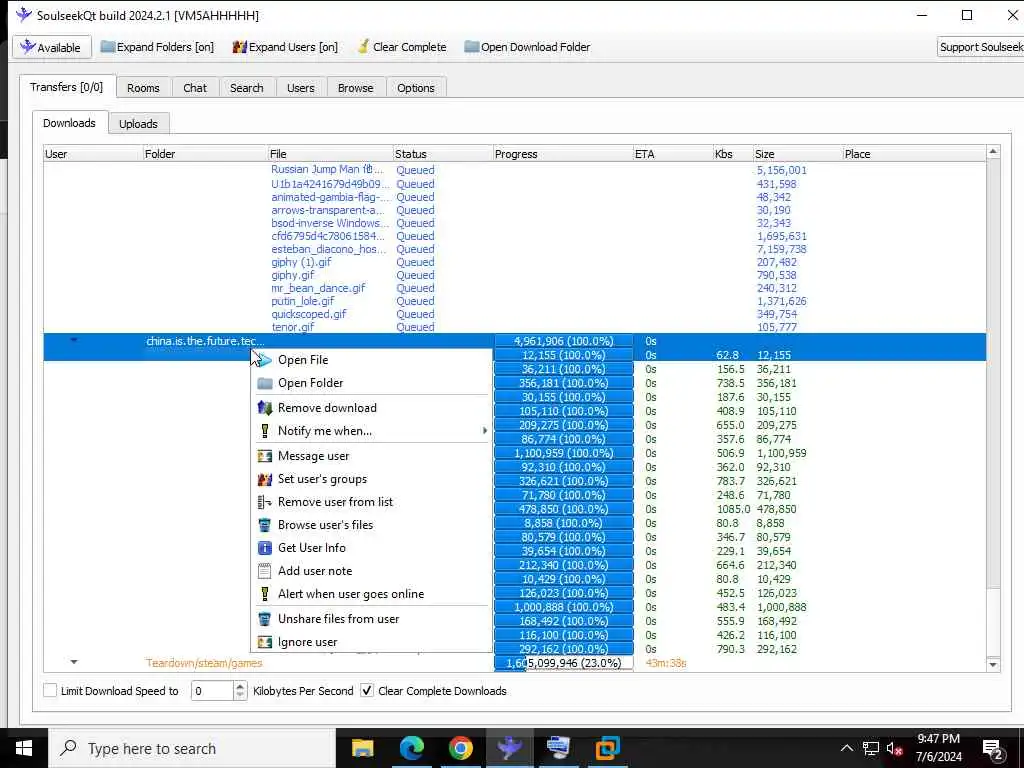Click the downloads list scroll up arrow
The image size is (1024, 768).
pyautogui.click(x=993, y=152)
